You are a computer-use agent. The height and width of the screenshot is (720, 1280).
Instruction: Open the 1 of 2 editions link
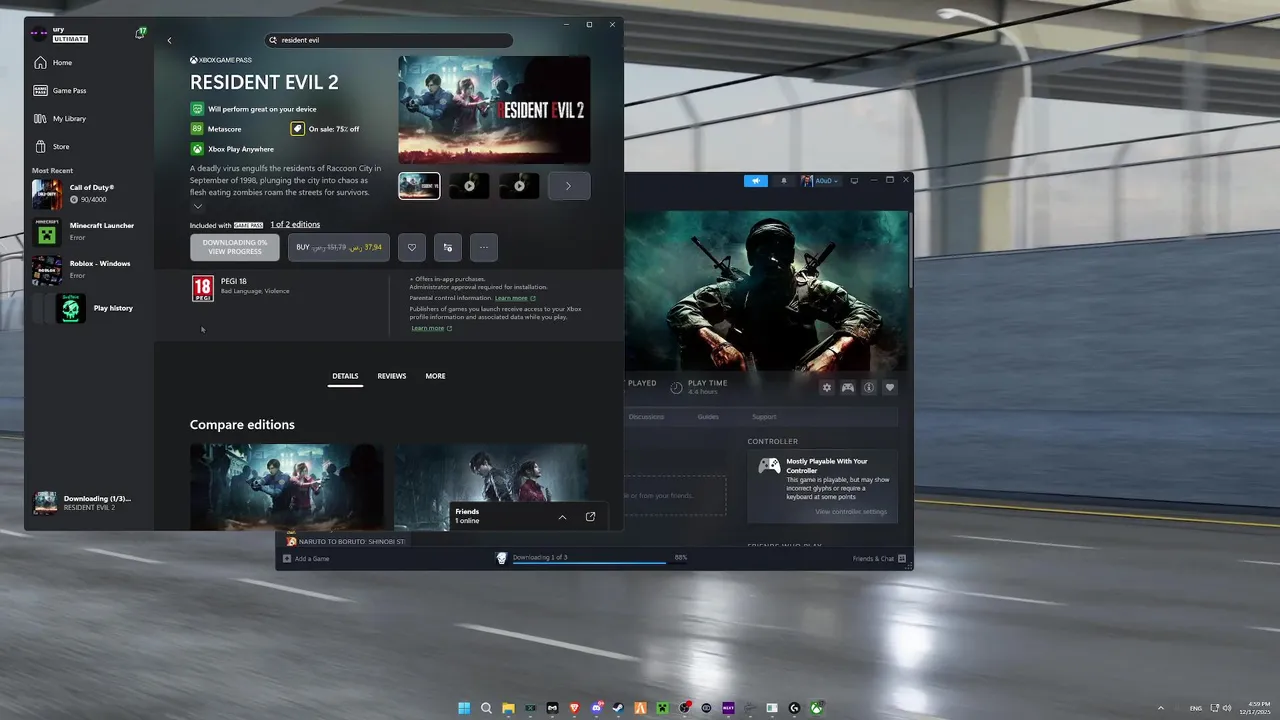pos(295,225)
